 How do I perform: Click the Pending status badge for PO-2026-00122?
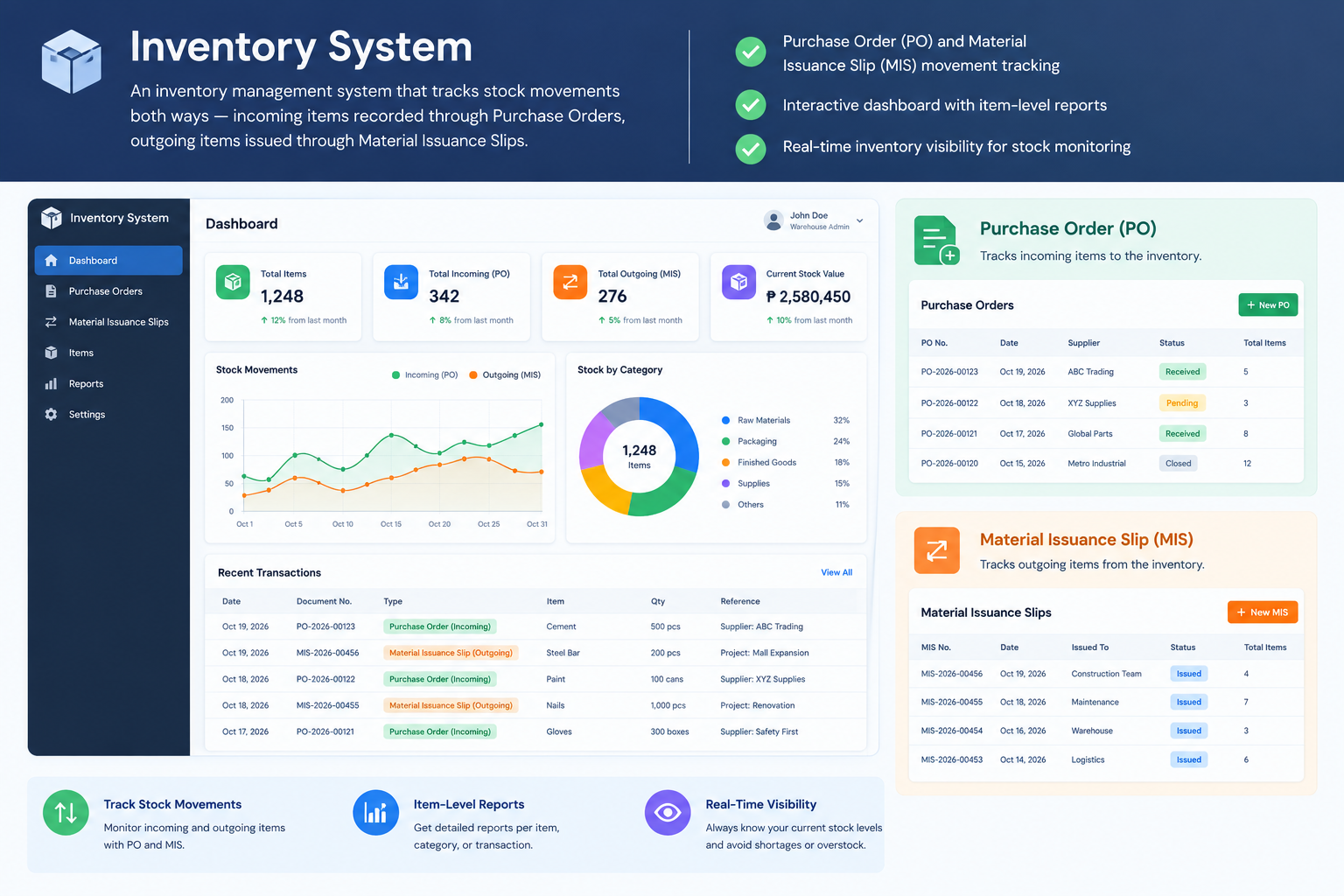1182,403
